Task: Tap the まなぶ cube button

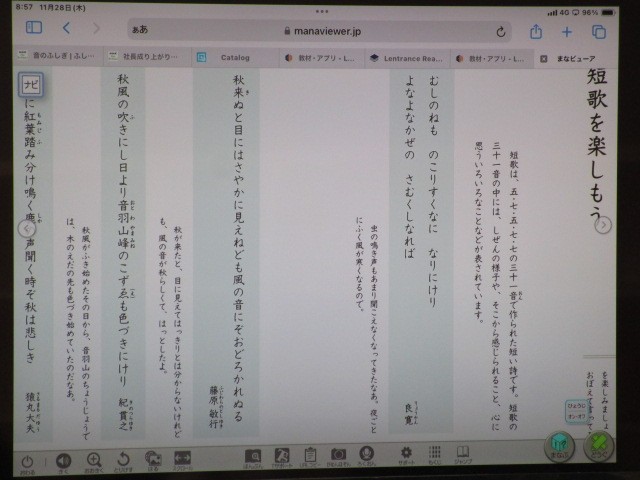Action: [559, 447]
